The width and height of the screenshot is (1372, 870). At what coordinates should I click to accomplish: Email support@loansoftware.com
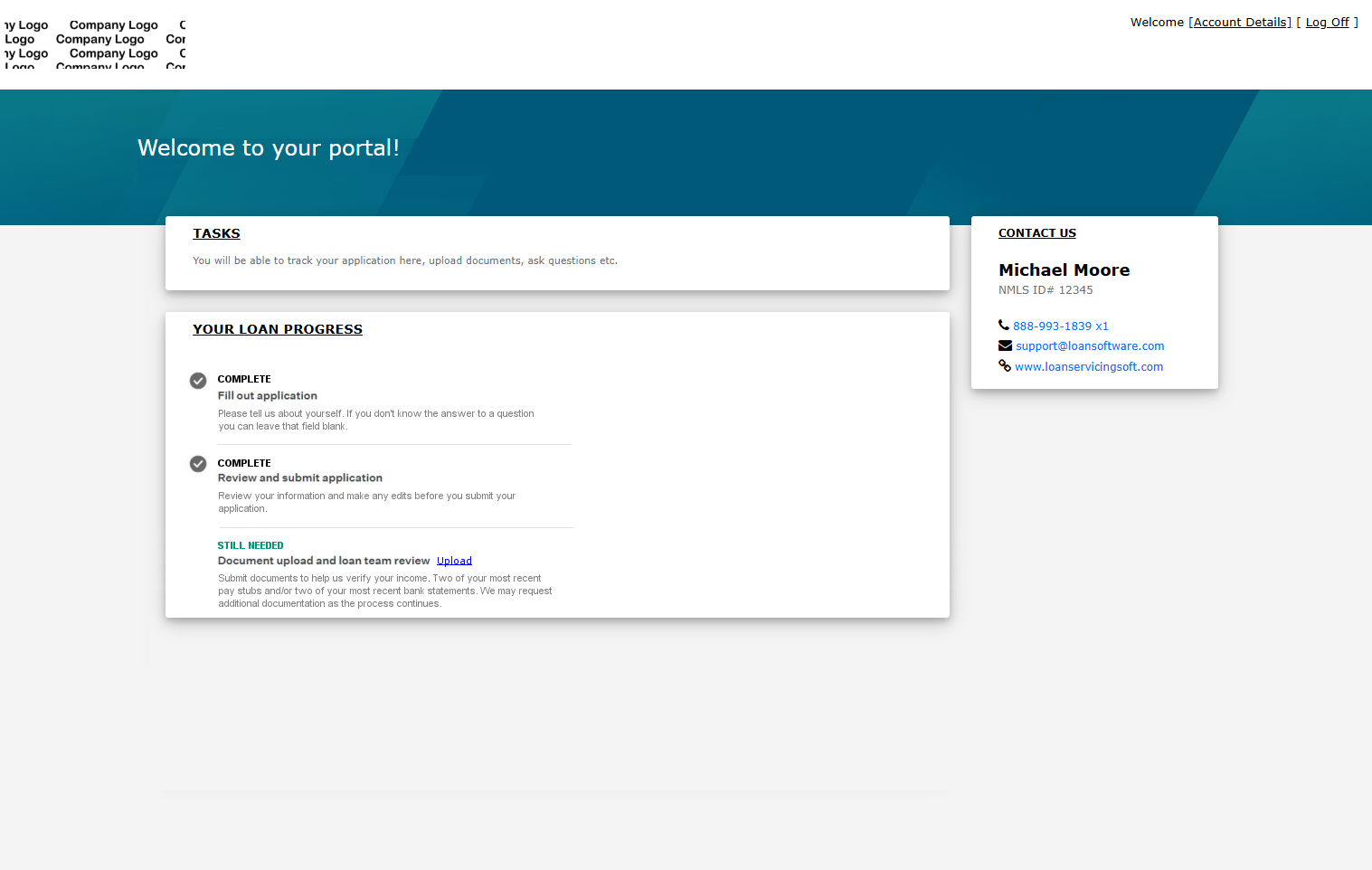[1089, 345]
